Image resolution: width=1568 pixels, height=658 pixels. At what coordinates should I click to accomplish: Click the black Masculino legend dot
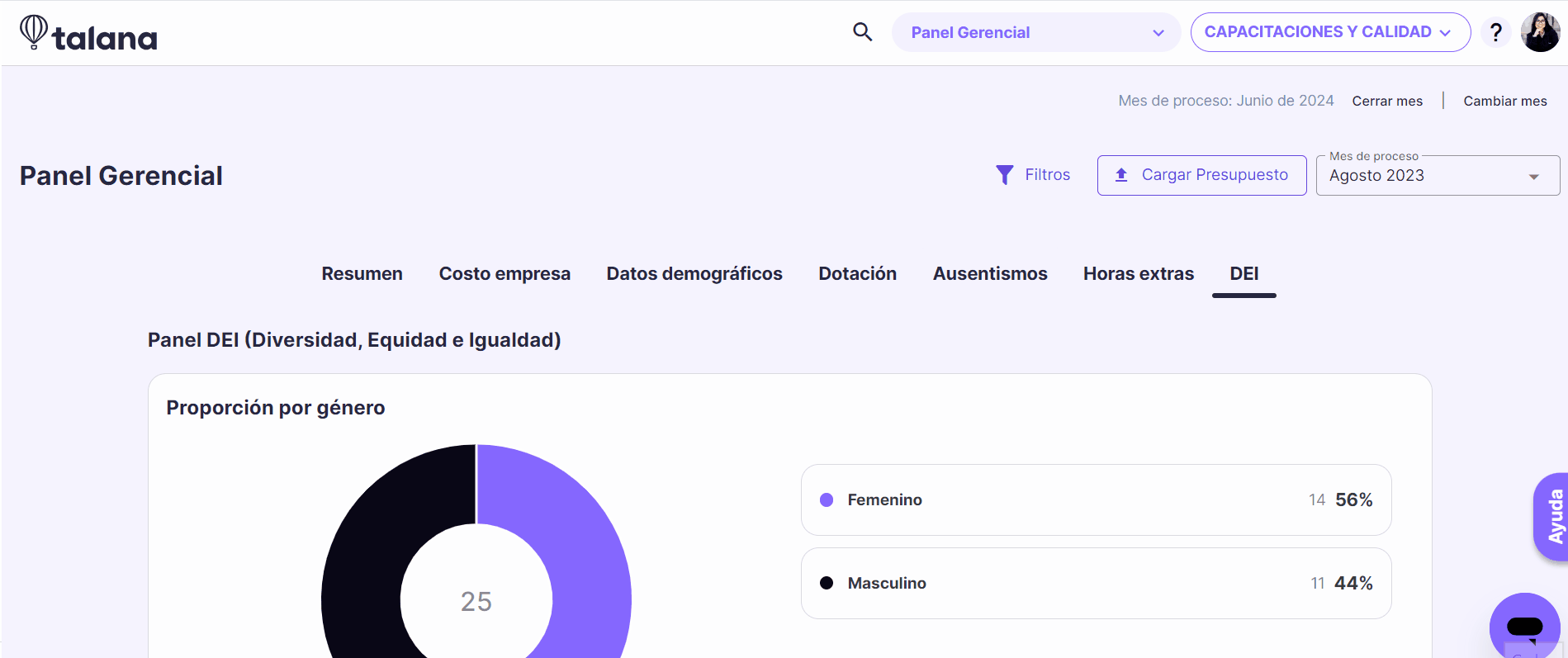827,583
